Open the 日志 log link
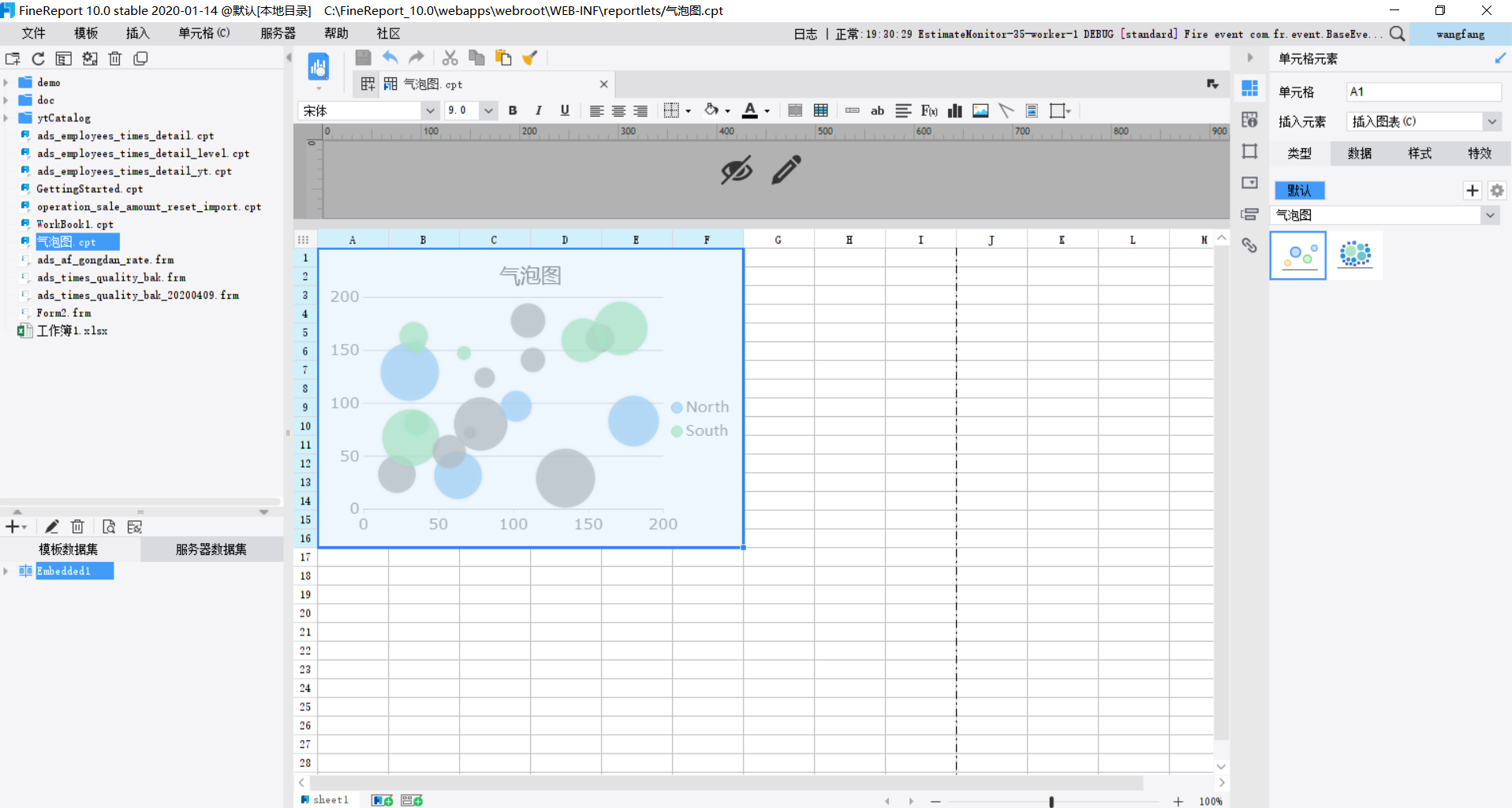This screenshot has height=808, width=1512. [805, 34]
